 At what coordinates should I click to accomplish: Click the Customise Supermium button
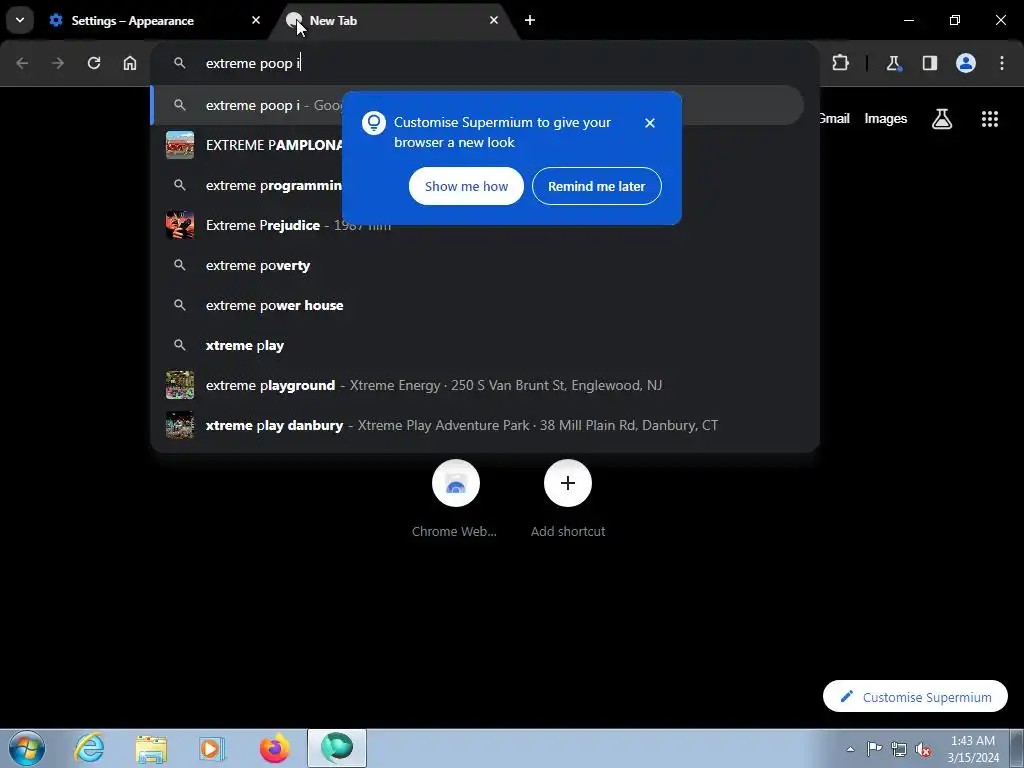(x=916, y=697)
